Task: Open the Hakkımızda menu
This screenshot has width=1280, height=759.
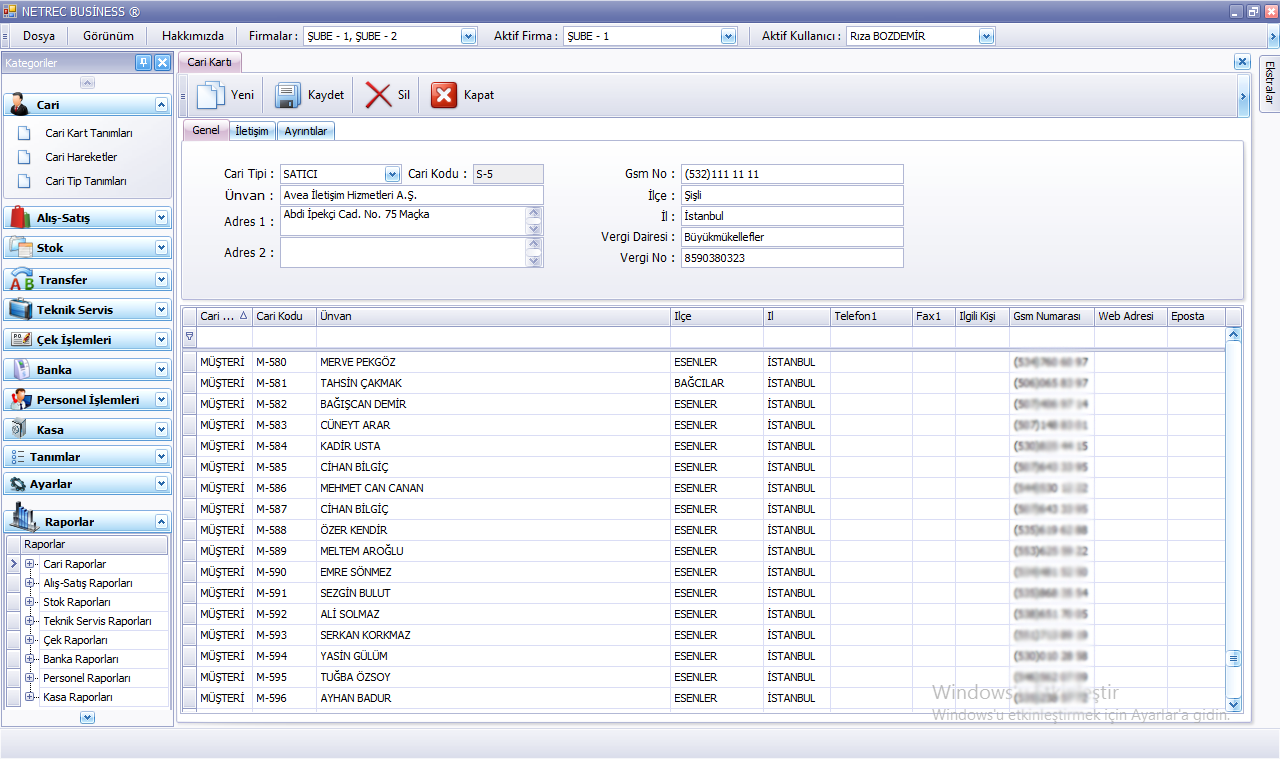Action: pos(193,36)
